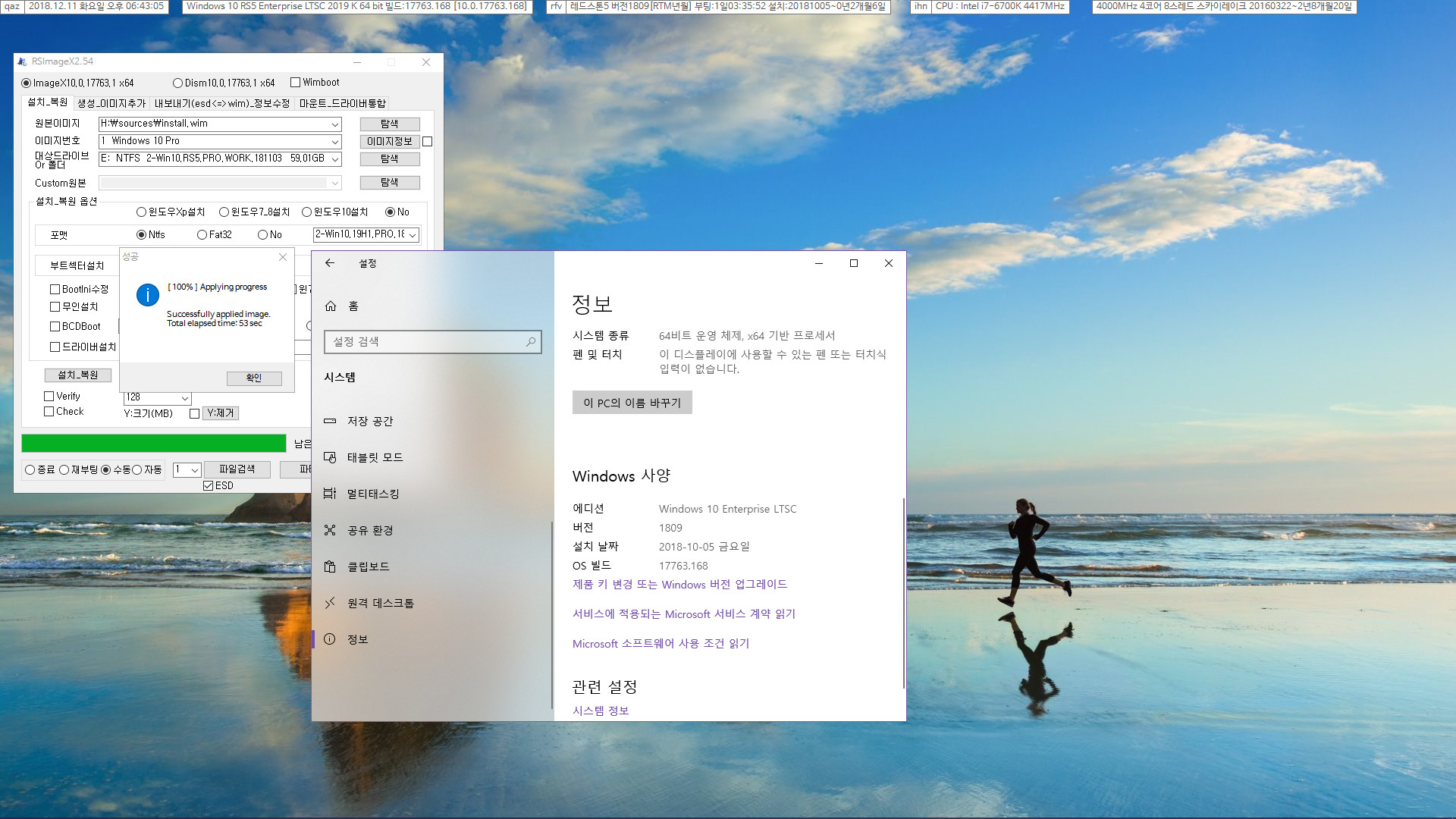This screenshot has height=819, width=1456.
Task: Expand the 이미지번호 Windows 10 Pro dropdown
Action: 334,142
